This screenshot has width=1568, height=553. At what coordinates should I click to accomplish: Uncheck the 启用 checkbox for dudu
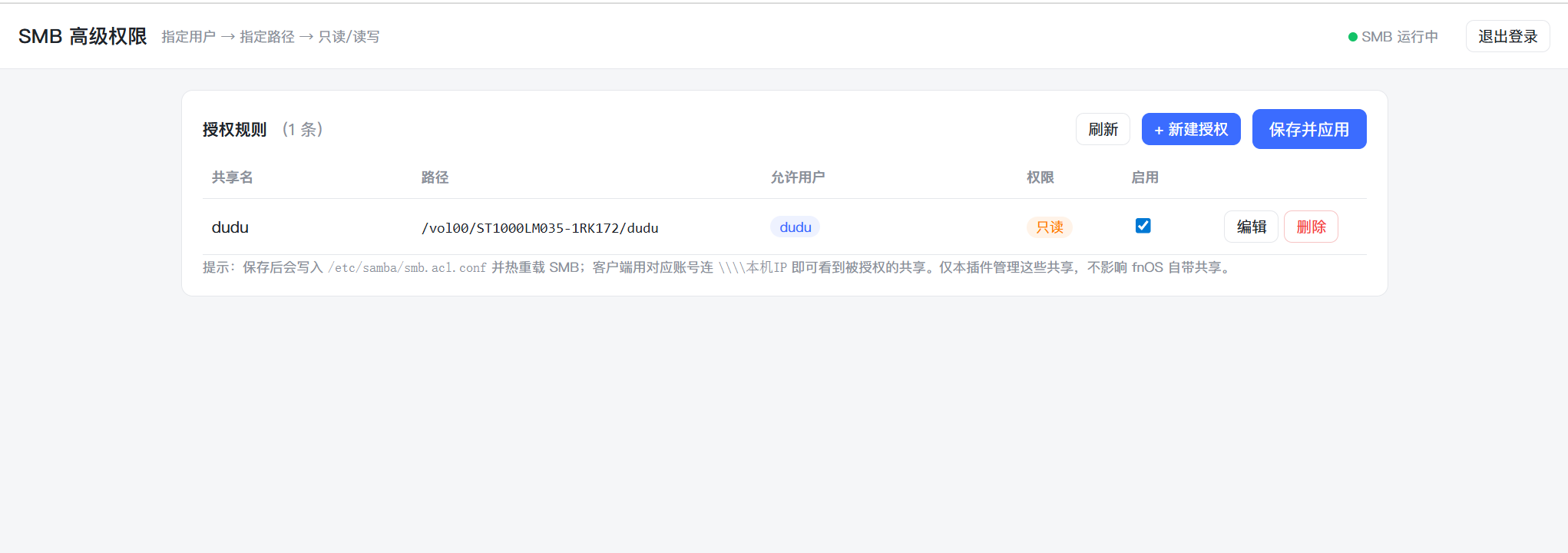[x=1143, y=225]
